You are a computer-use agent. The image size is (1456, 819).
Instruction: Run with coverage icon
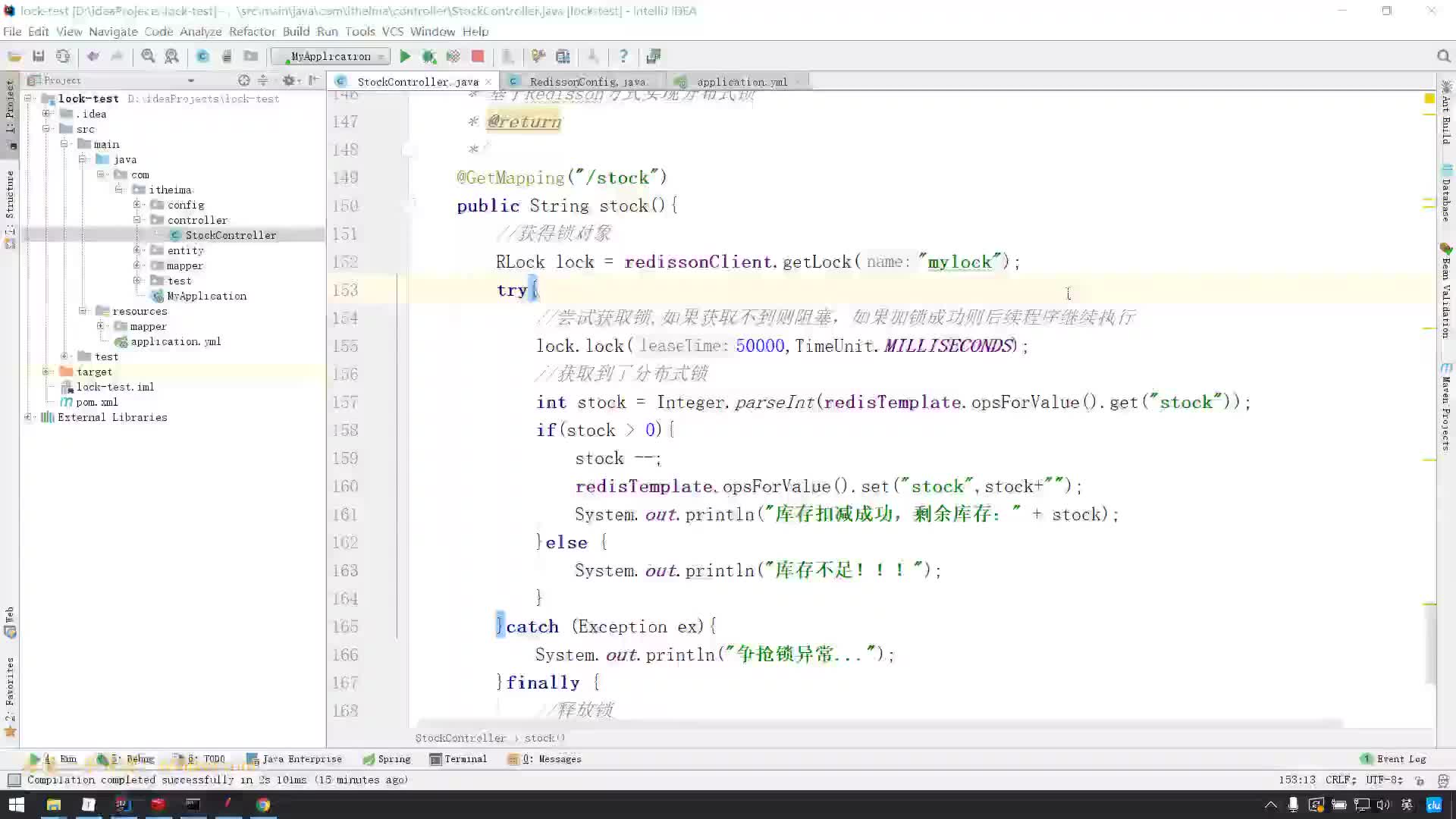(x=453, y=56)
